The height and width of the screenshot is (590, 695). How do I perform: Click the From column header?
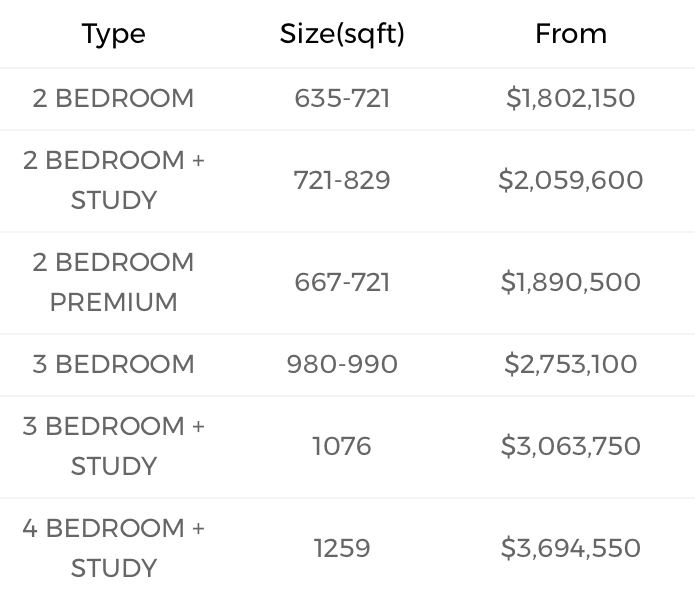pyautogui.click(x=571, y=34)
